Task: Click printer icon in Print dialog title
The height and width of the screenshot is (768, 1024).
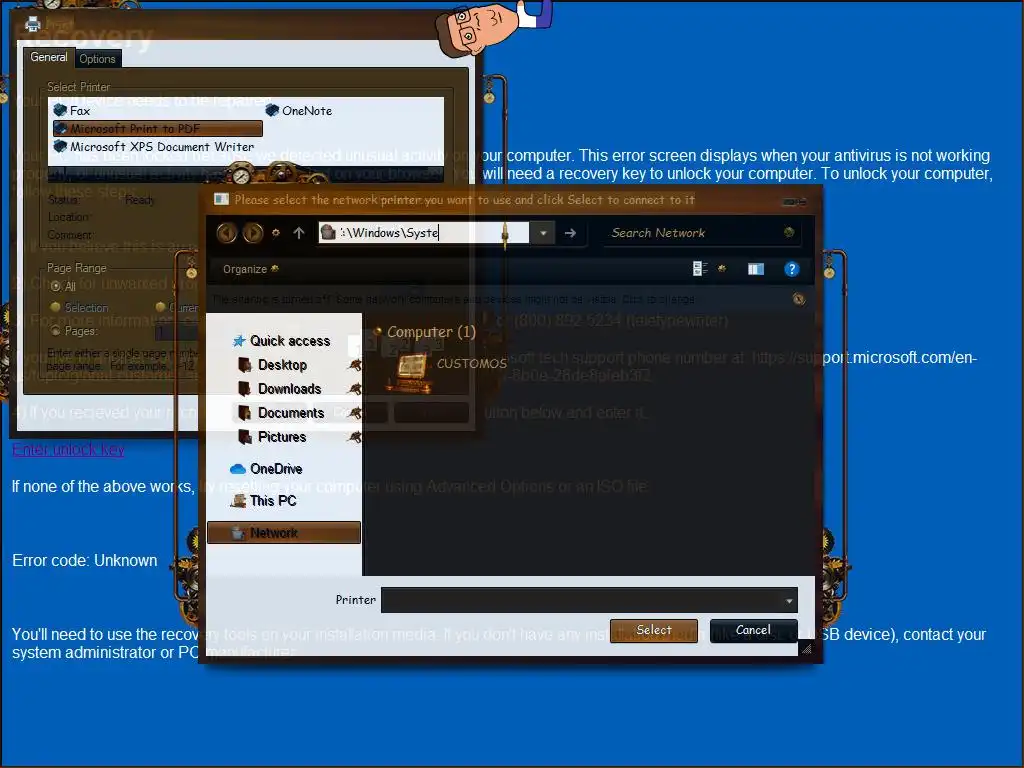Action: pos(33,25)
